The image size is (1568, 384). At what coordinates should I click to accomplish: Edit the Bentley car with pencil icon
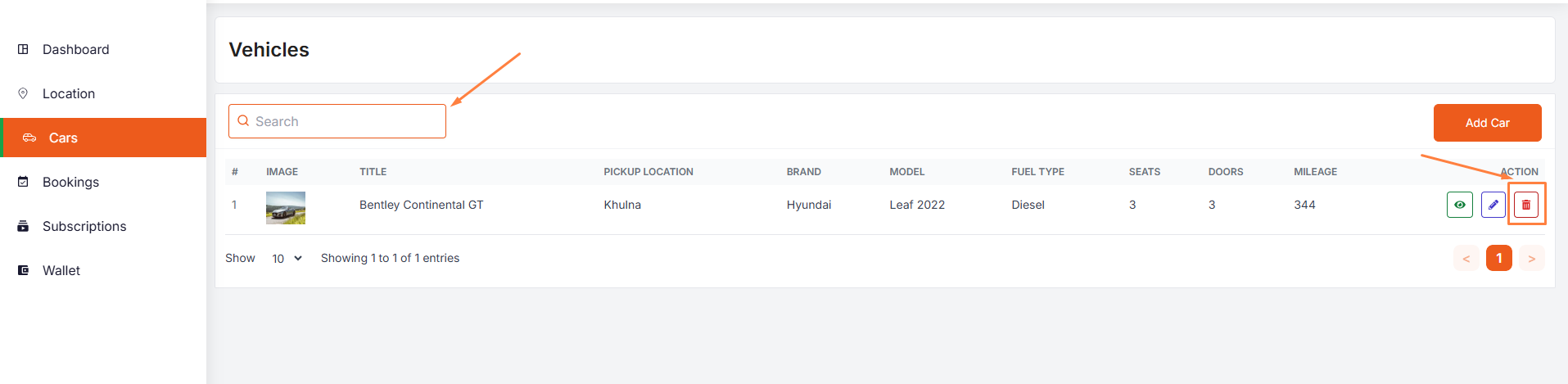pos(1493,205)
